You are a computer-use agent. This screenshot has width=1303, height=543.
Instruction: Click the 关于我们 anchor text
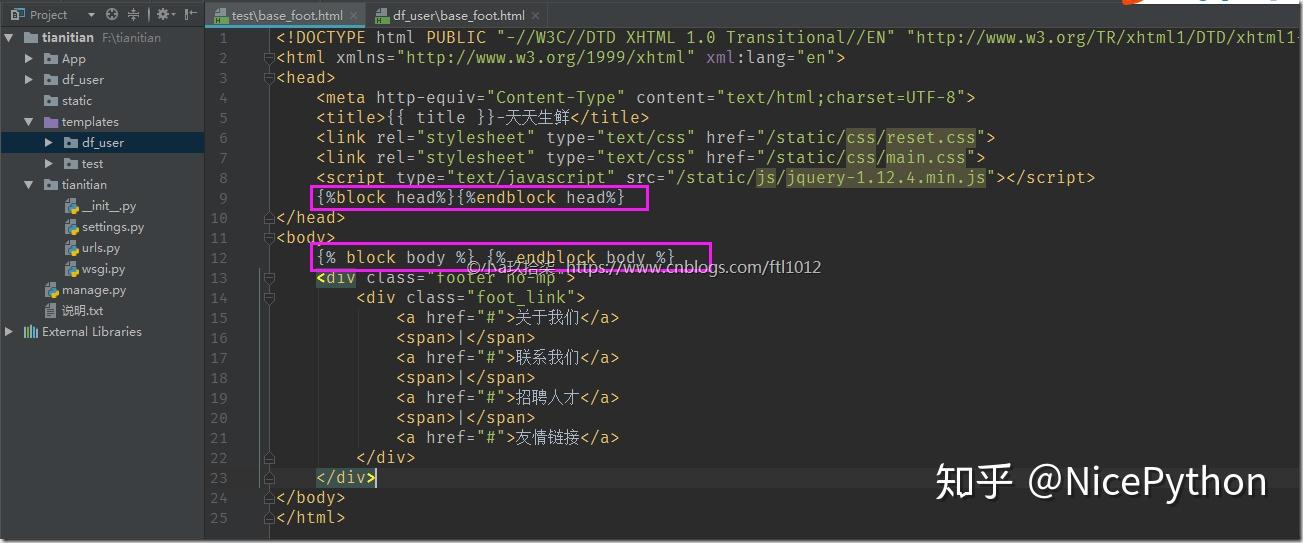[x=548, y=318]
